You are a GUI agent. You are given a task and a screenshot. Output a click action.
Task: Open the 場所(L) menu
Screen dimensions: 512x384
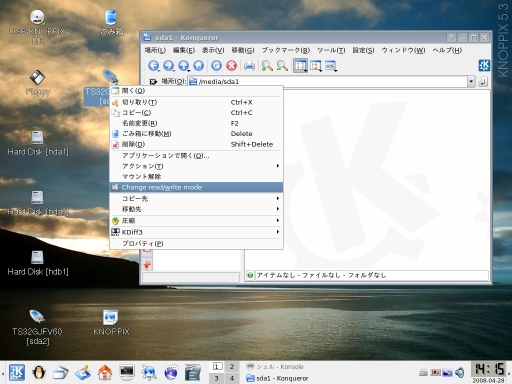[155, 50]
